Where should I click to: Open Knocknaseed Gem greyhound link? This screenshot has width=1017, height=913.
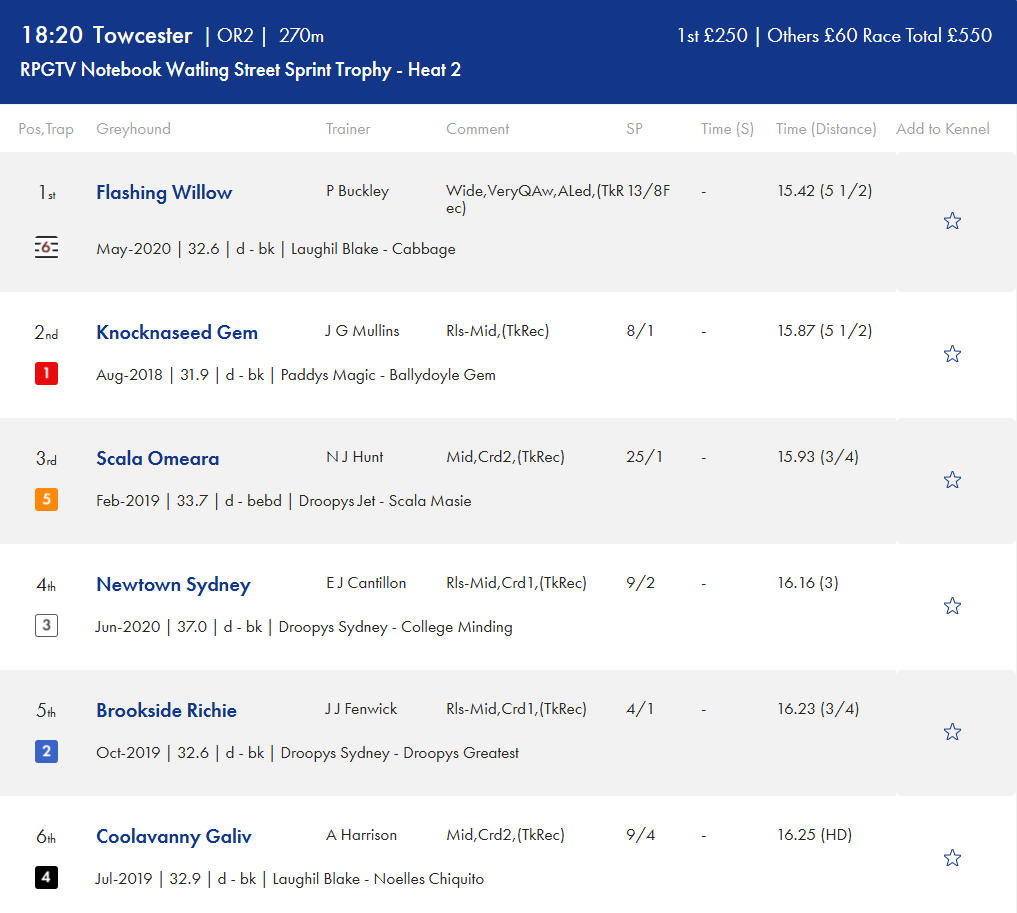[x=177, y=333]
